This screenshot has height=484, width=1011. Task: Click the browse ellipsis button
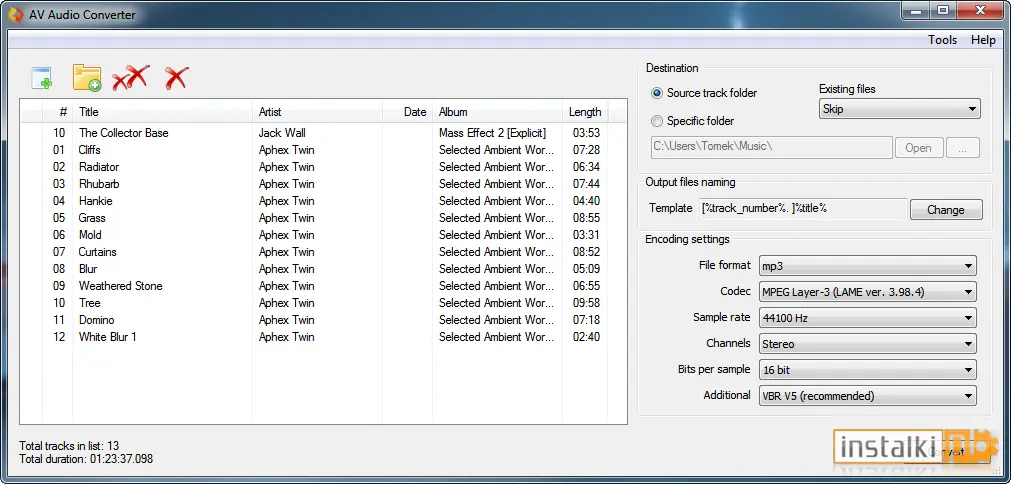point(963,148)
